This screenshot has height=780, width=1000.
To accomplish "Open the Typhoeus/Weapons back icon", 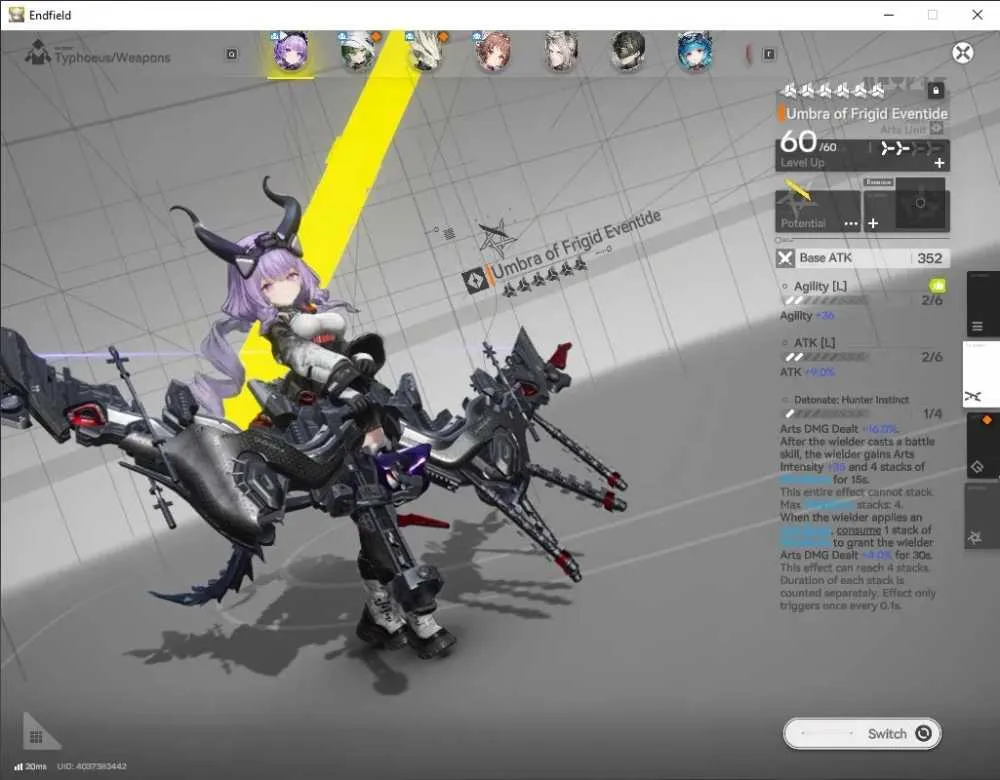I will coord(38,53).
